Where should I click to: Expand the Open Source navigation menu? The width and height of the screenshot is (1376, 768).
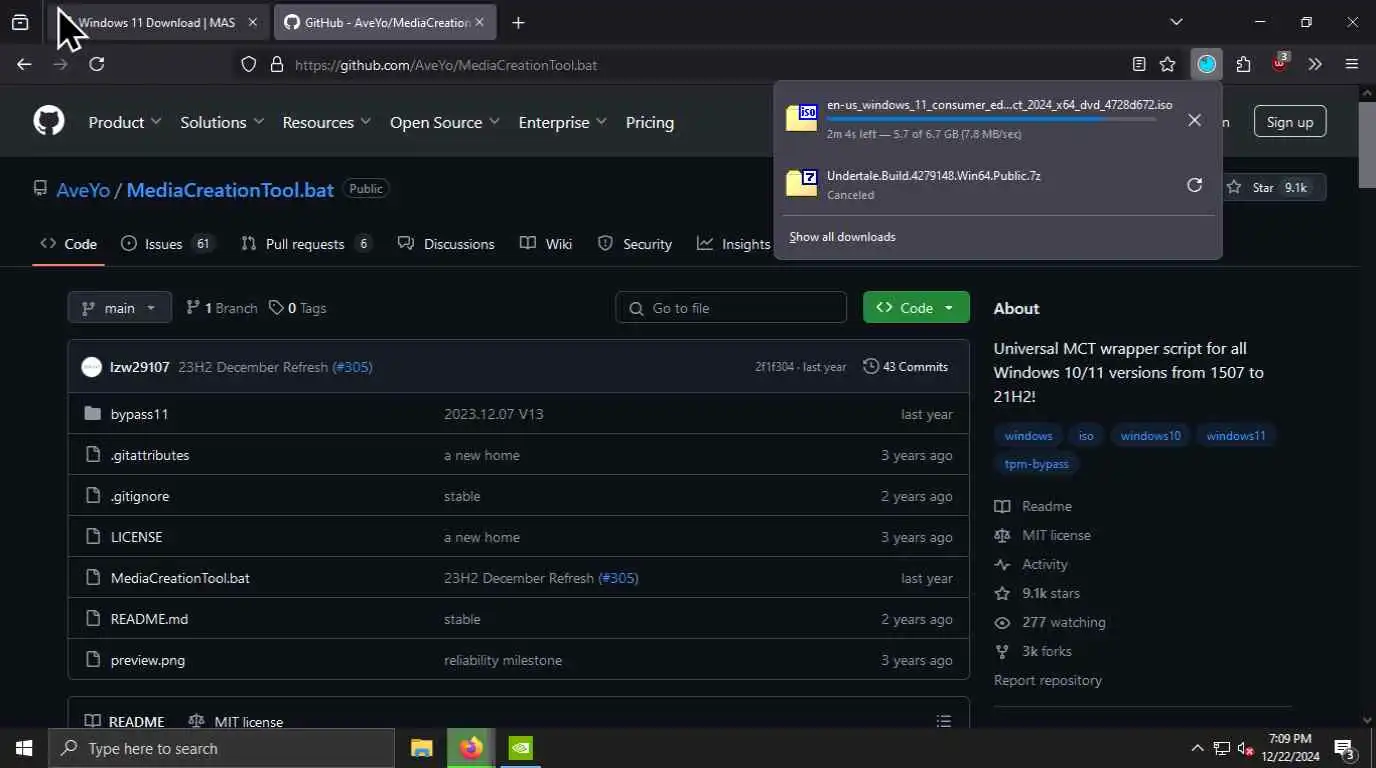(445, 122)
